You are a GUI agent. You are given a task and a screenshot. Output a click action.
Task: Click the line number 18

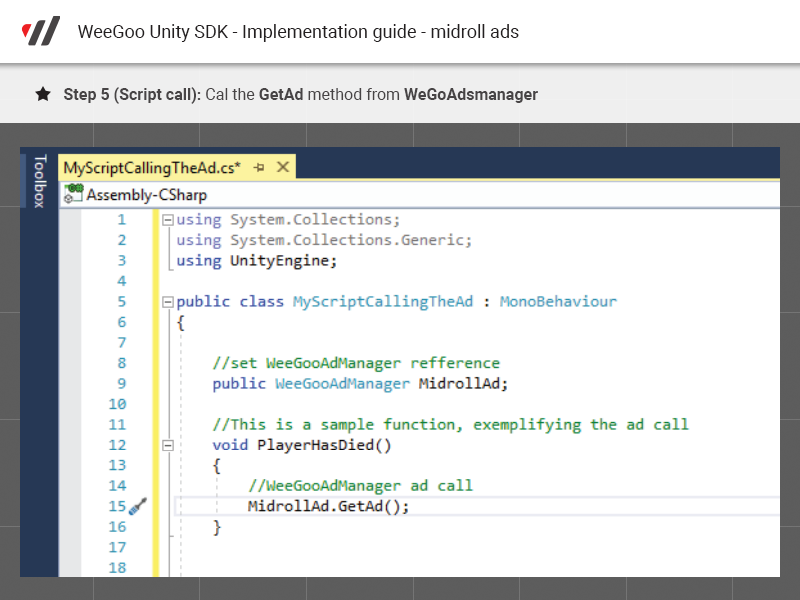point(117,567)
